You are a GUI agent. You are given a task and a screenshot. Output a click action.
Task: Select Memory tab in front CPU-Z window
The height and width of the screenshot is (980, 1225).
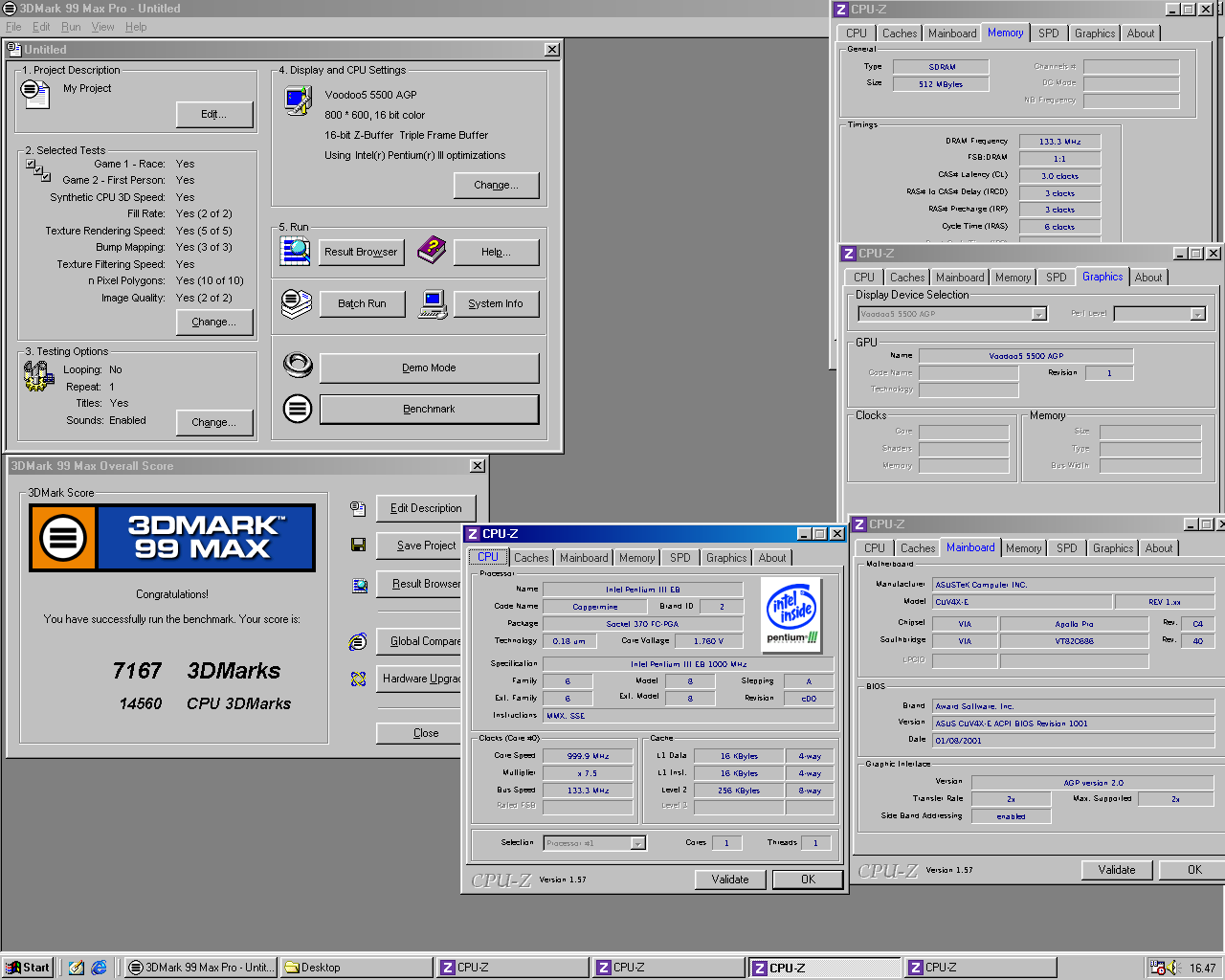point(637,558)
